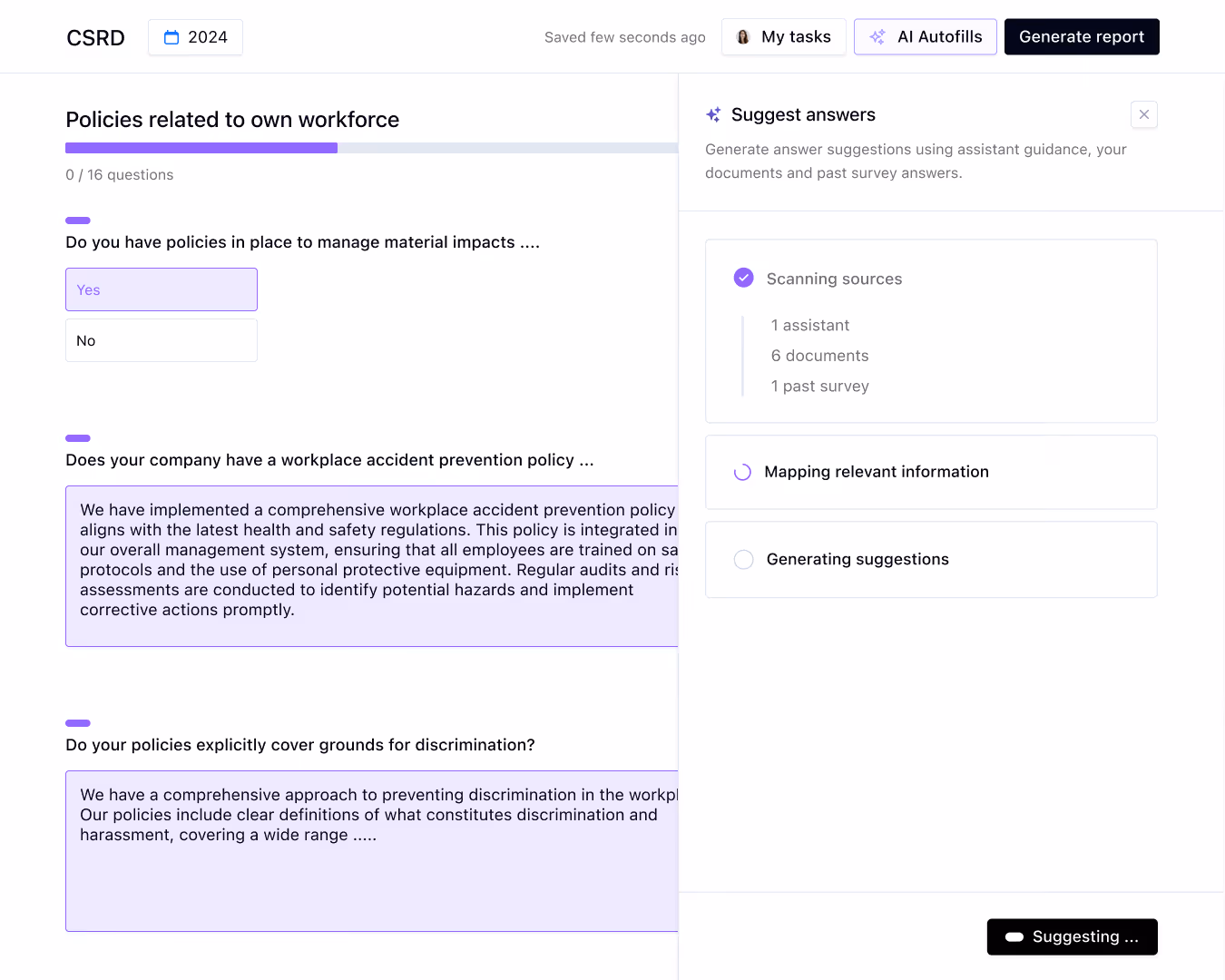Click 'Policies related to own workforce' heading
The height and width of the screenshot is (980, 1225).
click(x=232, y=120)
